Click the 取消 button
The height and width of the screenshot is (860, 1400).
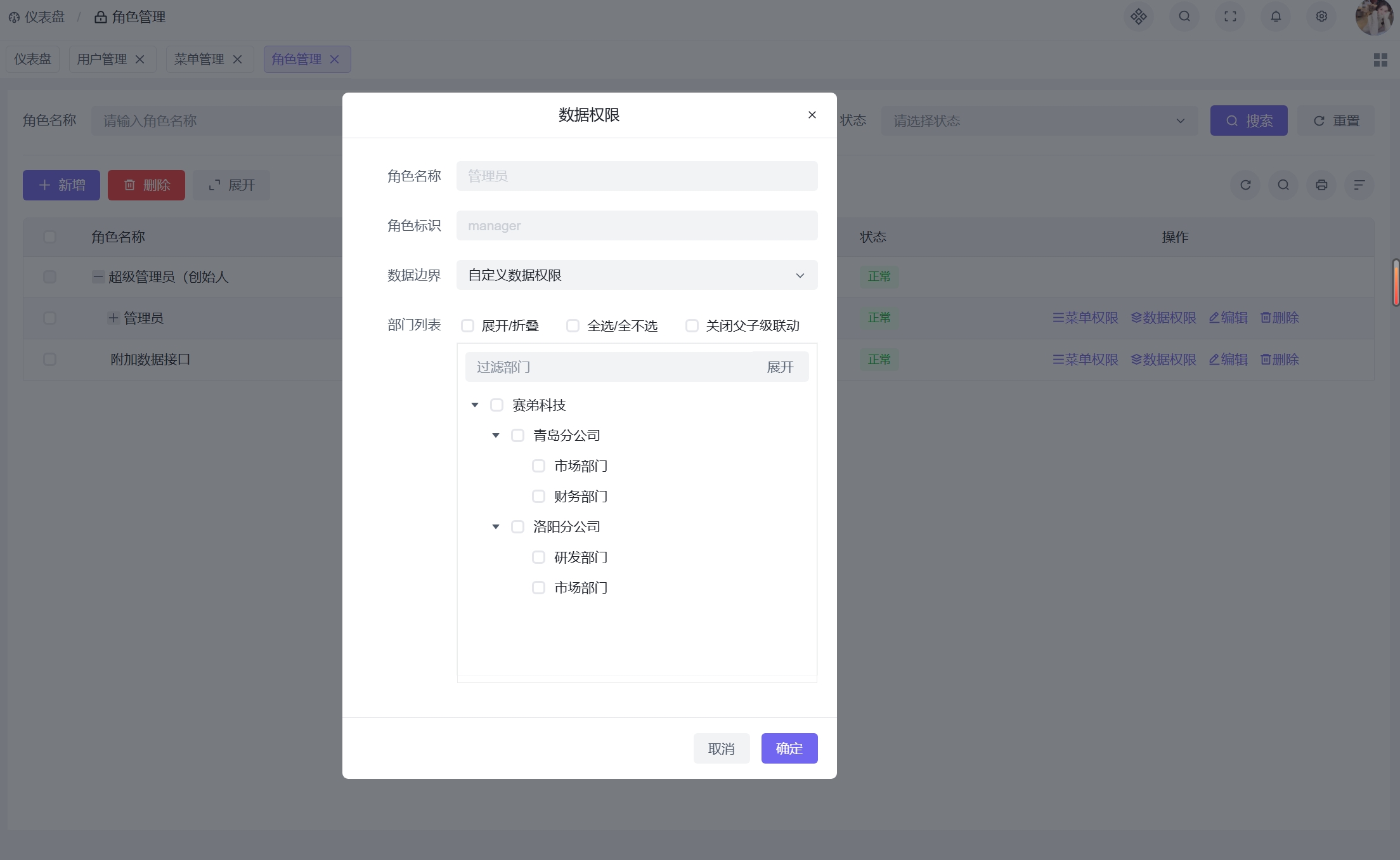[x=721, y=748]
